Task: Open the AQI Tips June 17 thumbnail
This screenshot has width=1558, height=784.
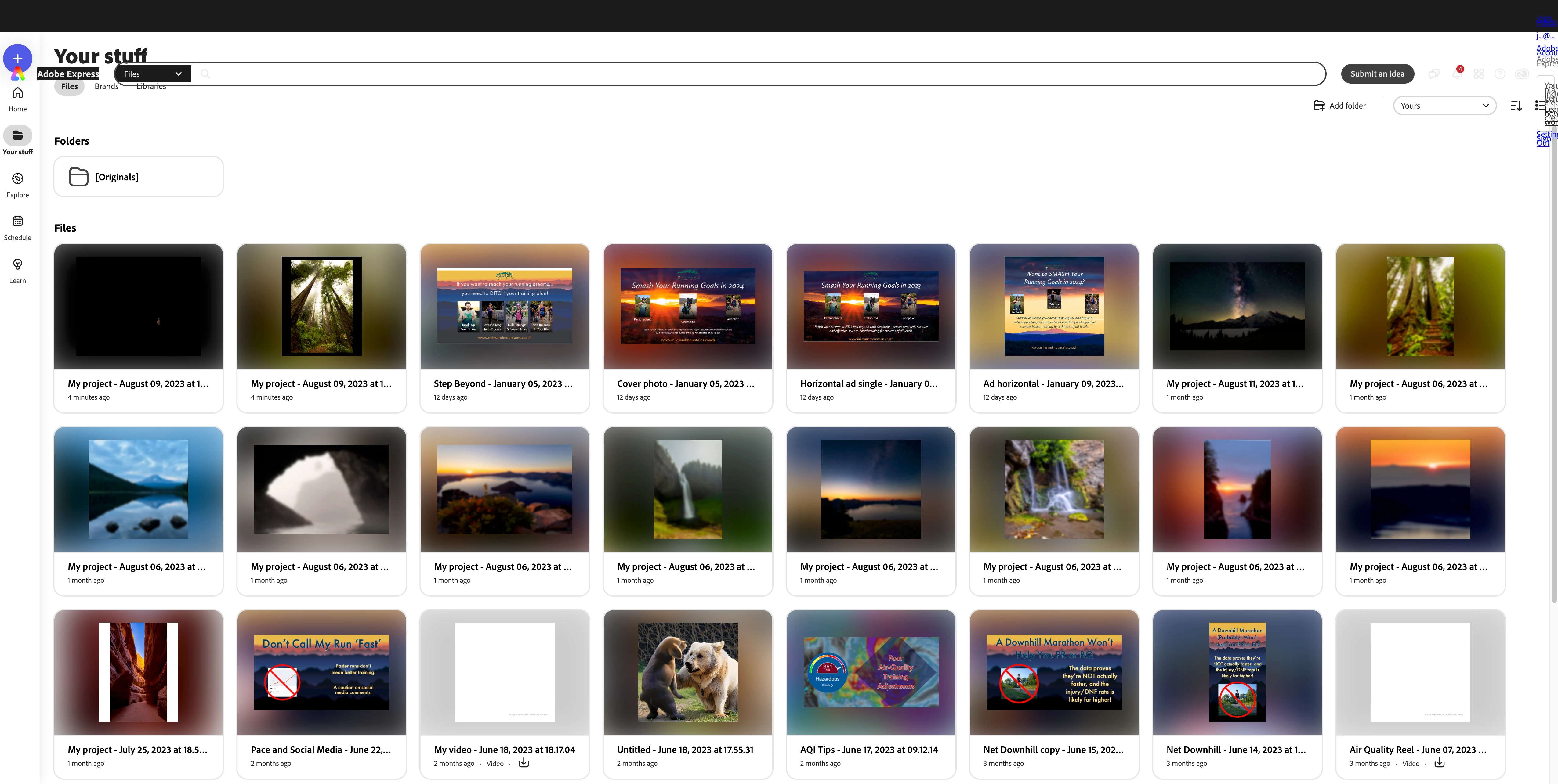Action: (x=870, y=671)
